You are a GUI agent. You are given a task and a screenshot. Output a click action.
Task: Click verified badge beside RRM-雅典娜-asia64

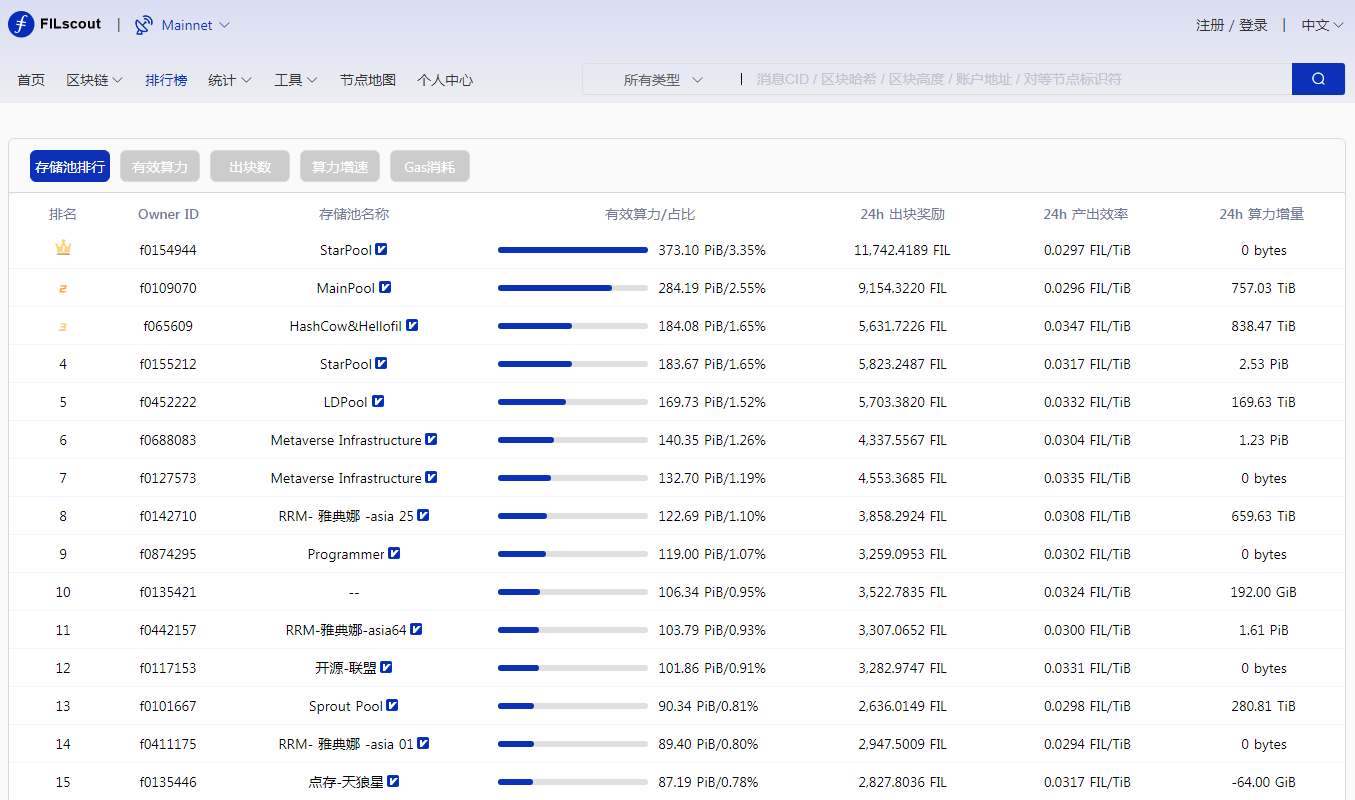[x=416, y=629]
